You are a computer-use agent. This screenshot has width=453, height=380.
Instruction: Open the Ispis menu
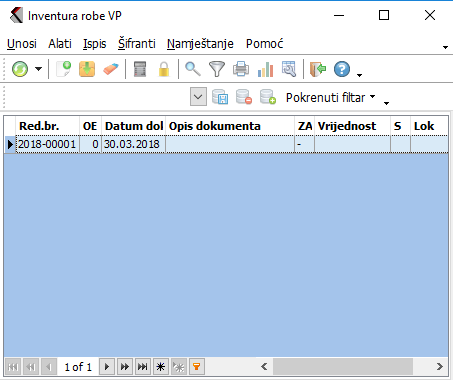tap(95, 44)
